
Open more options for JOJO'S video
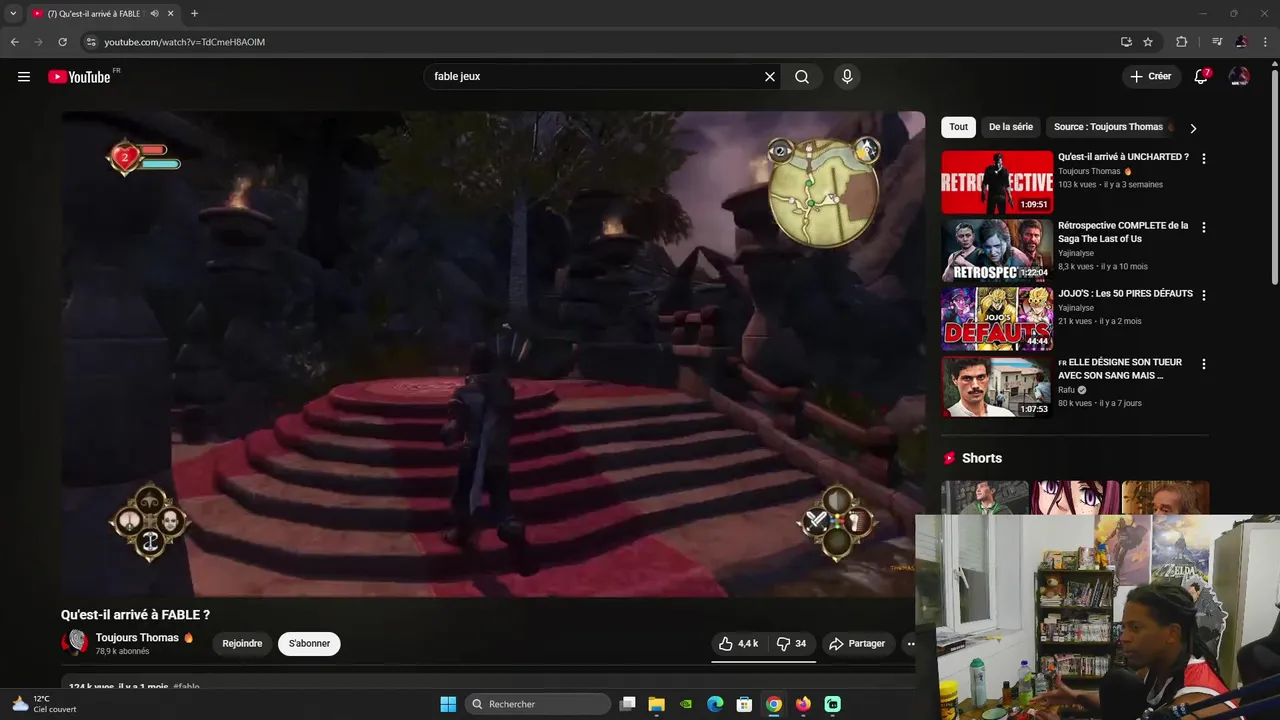click(x=1203, y=295)
